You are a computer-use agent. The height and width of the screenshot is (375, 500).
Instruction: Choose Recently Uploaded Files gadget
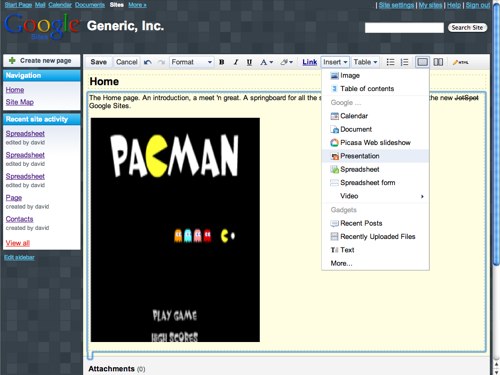click(x=375, y=237)
